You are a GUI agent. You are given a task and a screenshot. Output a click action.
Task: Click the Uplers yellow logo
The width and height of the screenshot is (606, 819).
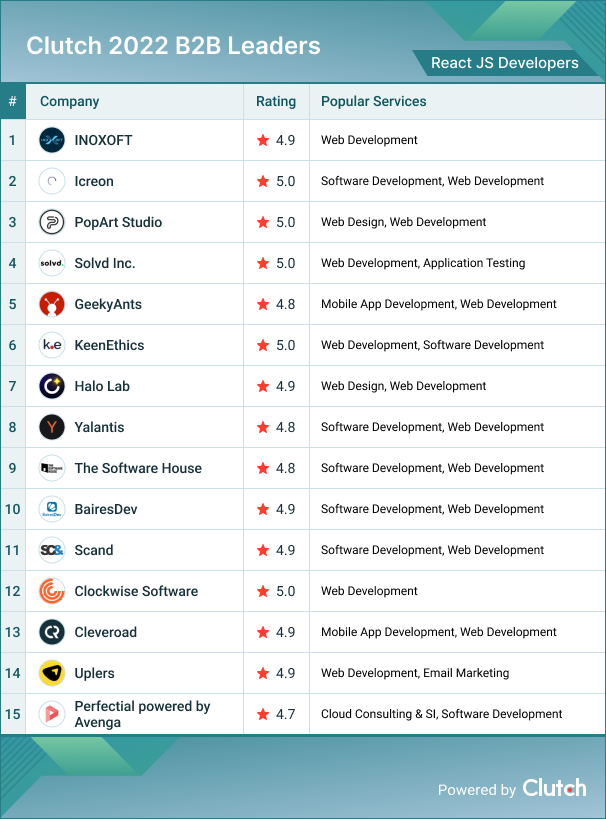click(52, 673)
